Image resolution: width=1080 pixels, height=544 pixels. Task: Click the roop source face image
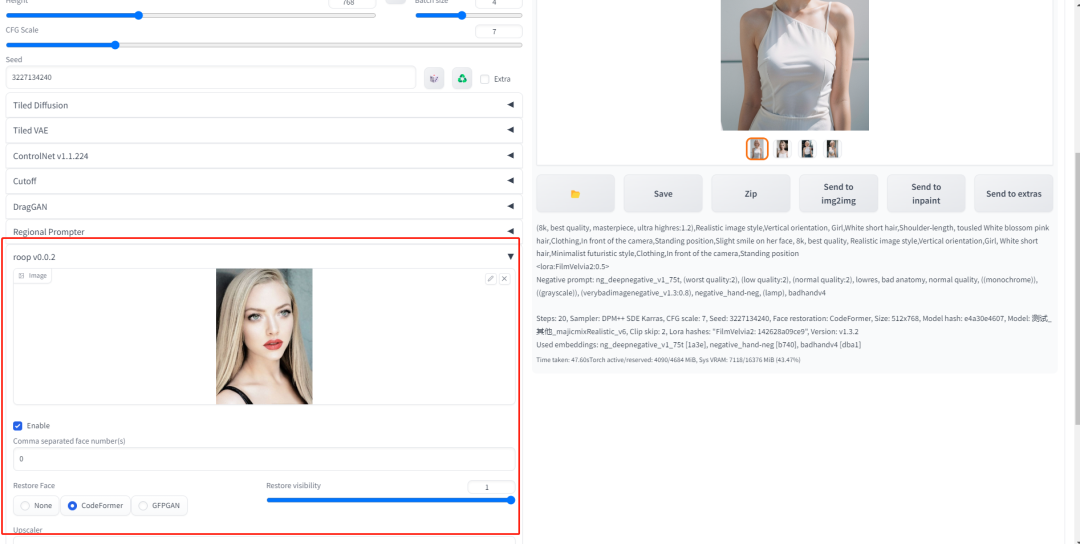(x=264, y=336)
